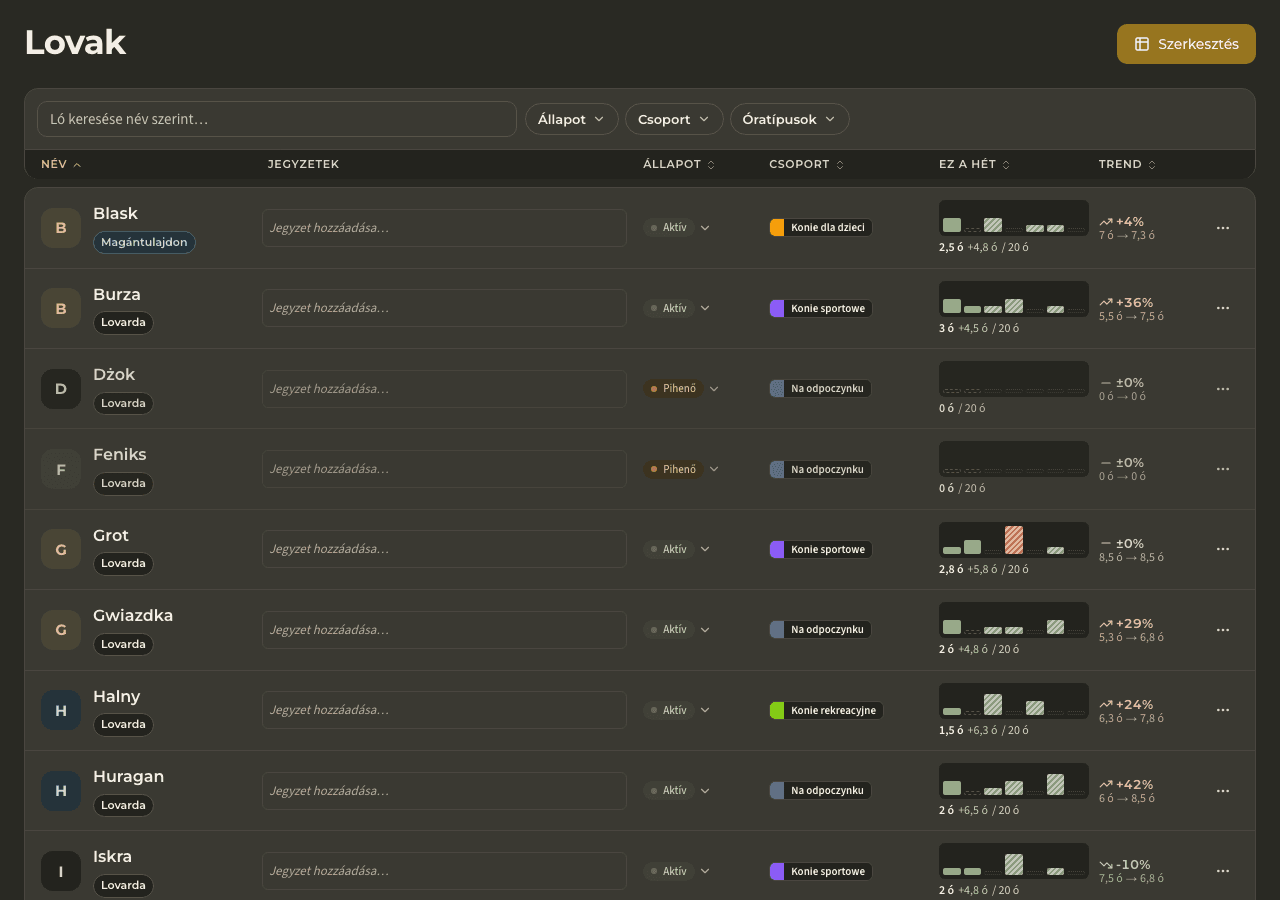1280x900 pixels.
Task: Click the Jegyzetek column header
Action: pyautogui.click(x=304, y=164)
